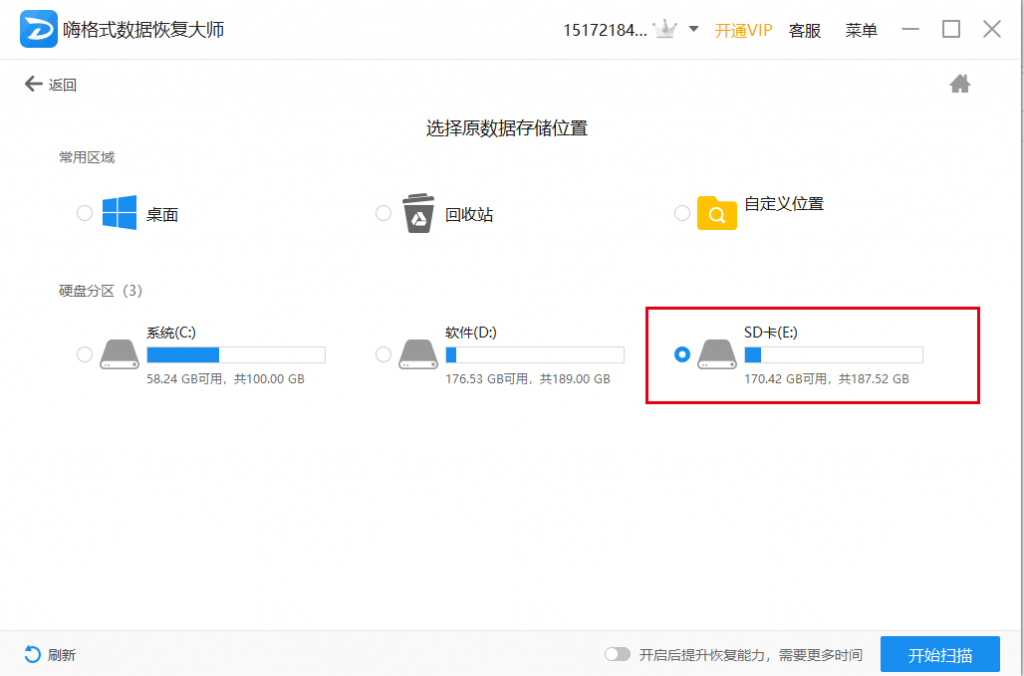1024x676 pixels.
Task: Go to the home screen icon
Action: (x=959, y=84)
